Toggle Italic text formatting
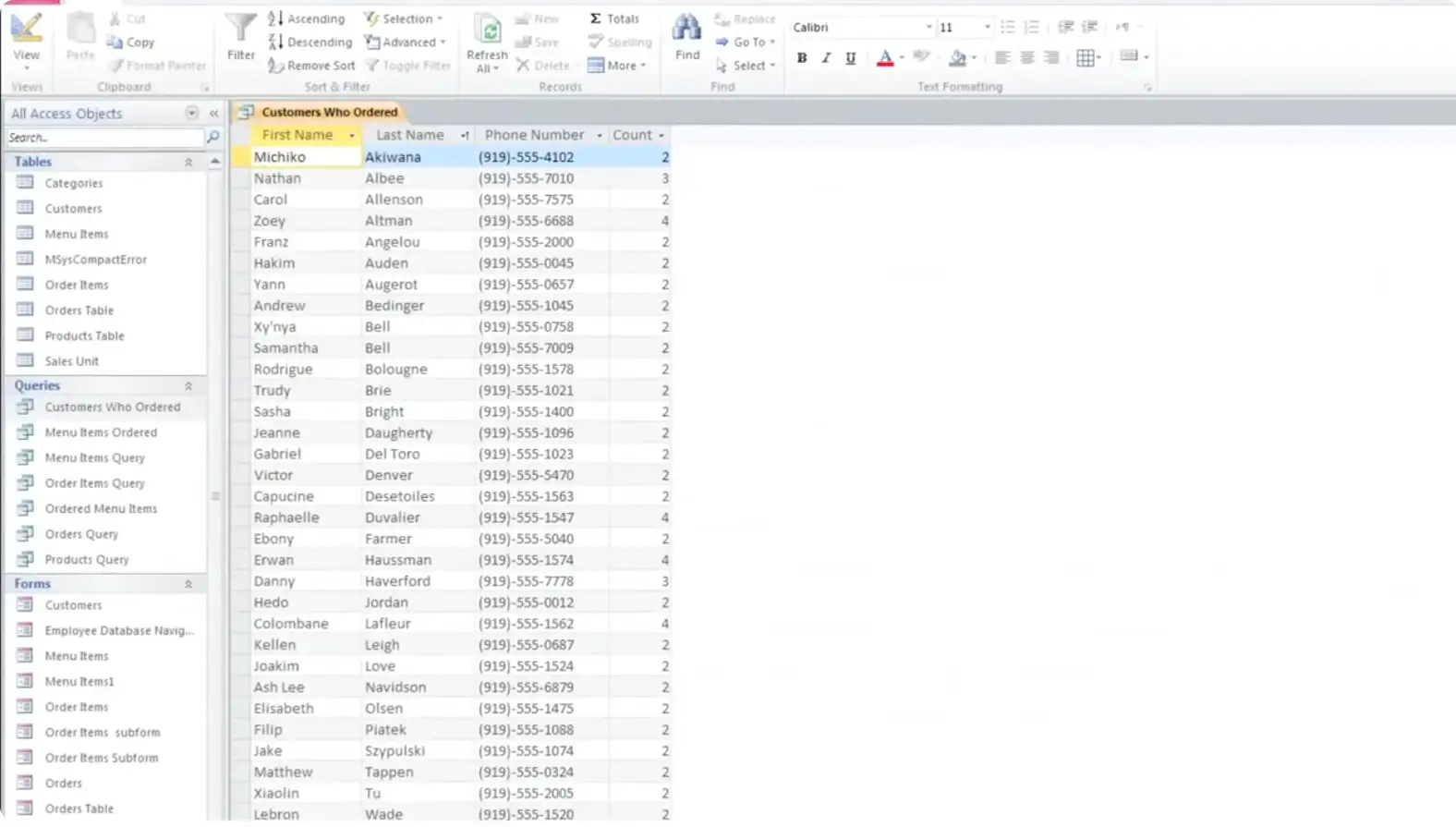The image size is (1456, 827). click(826, 58)
